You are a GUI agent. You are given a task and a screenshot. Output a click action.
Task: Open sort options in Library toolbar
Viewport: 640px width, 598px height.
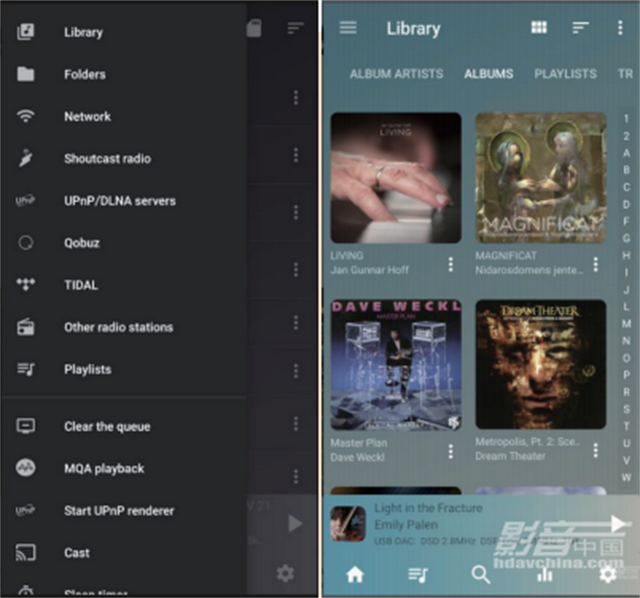(580, 27)
